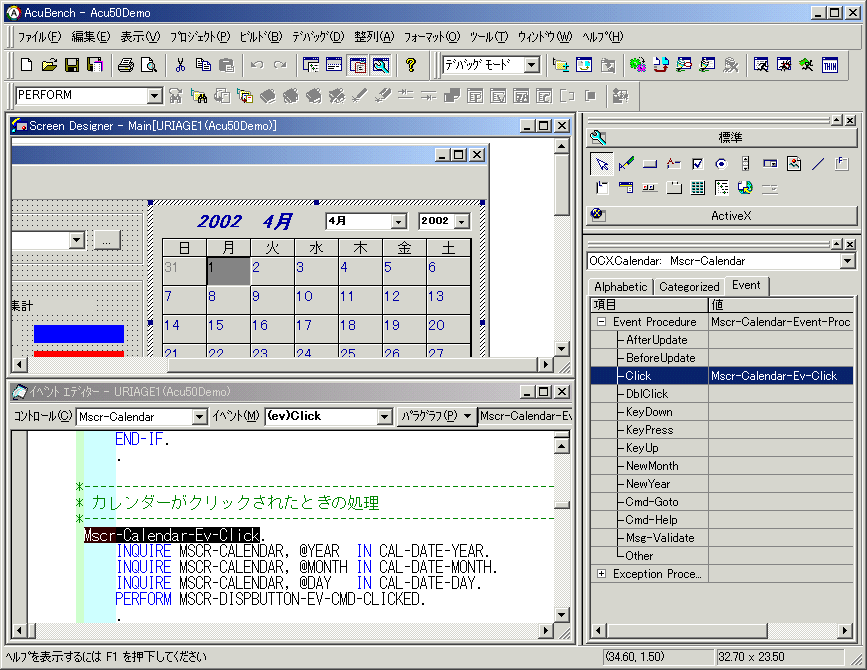Click the PERFORM keyword in the code editor
The image size is (867, 670).
[143, 599]
